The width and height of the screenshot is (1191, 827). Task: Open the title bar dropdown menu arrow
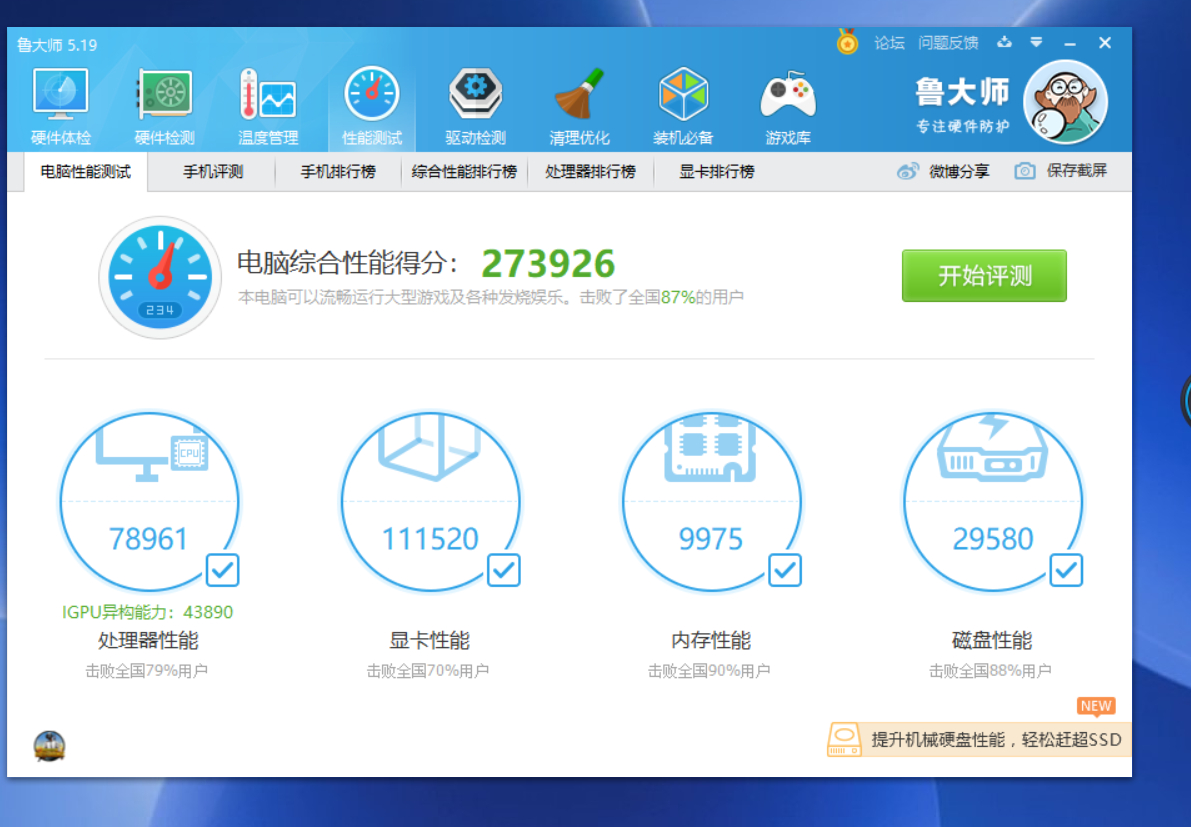[1036, 43]
